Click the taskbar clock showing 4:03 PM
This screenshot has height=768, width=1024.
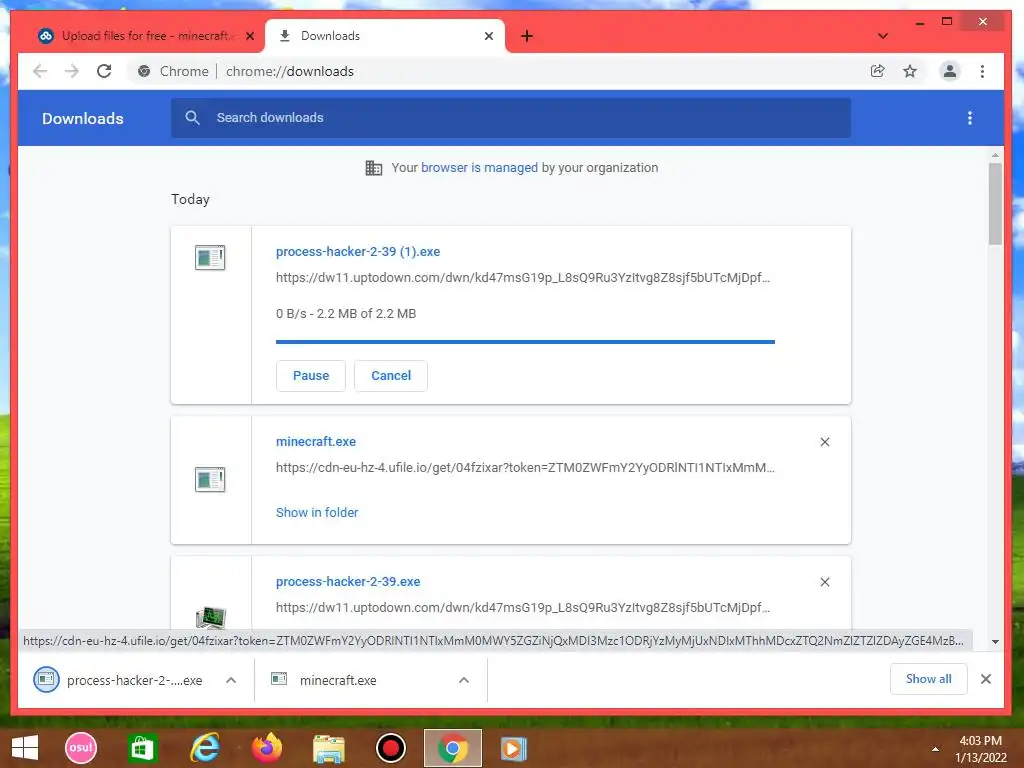pos(980,749)
